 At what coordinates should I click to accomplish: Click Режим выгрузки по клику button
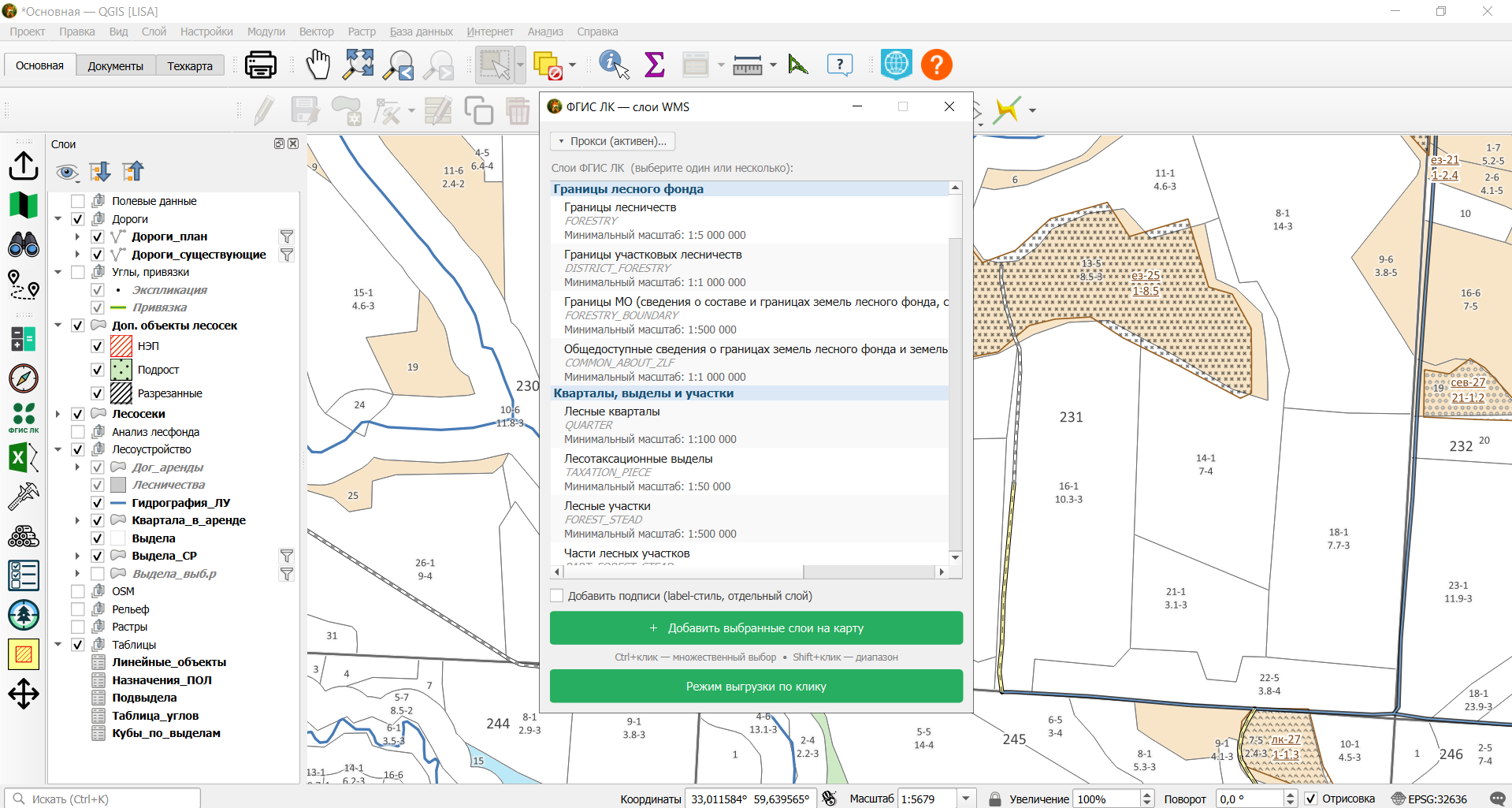coord(756,687)
